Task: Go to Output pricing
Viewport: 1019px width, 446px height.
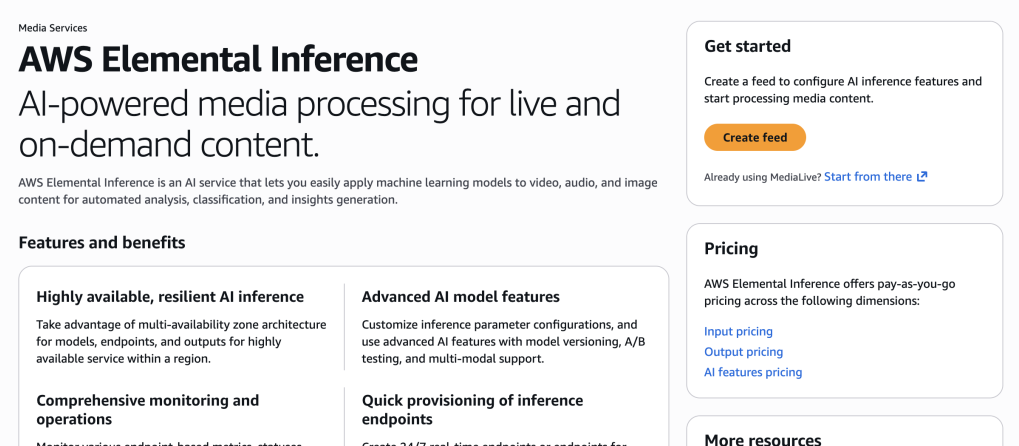Action: 743,352
